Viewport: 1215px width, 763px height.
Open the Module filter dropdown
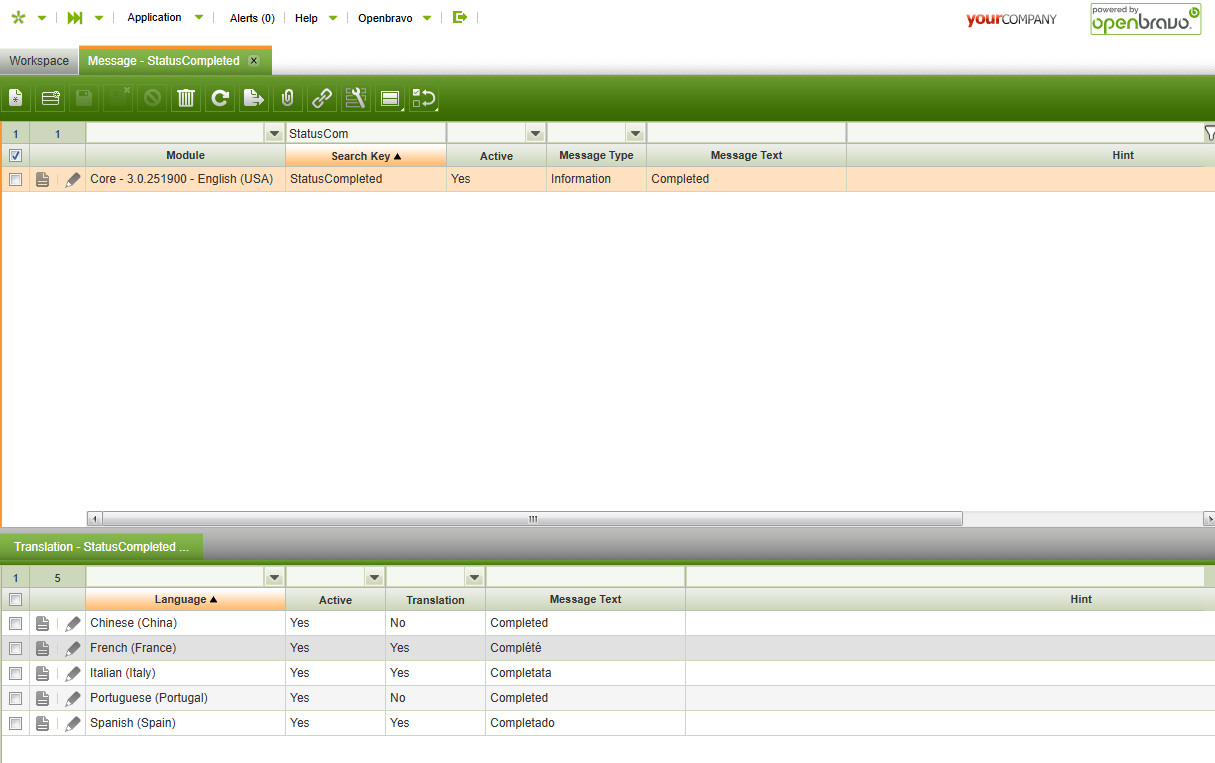274,134
